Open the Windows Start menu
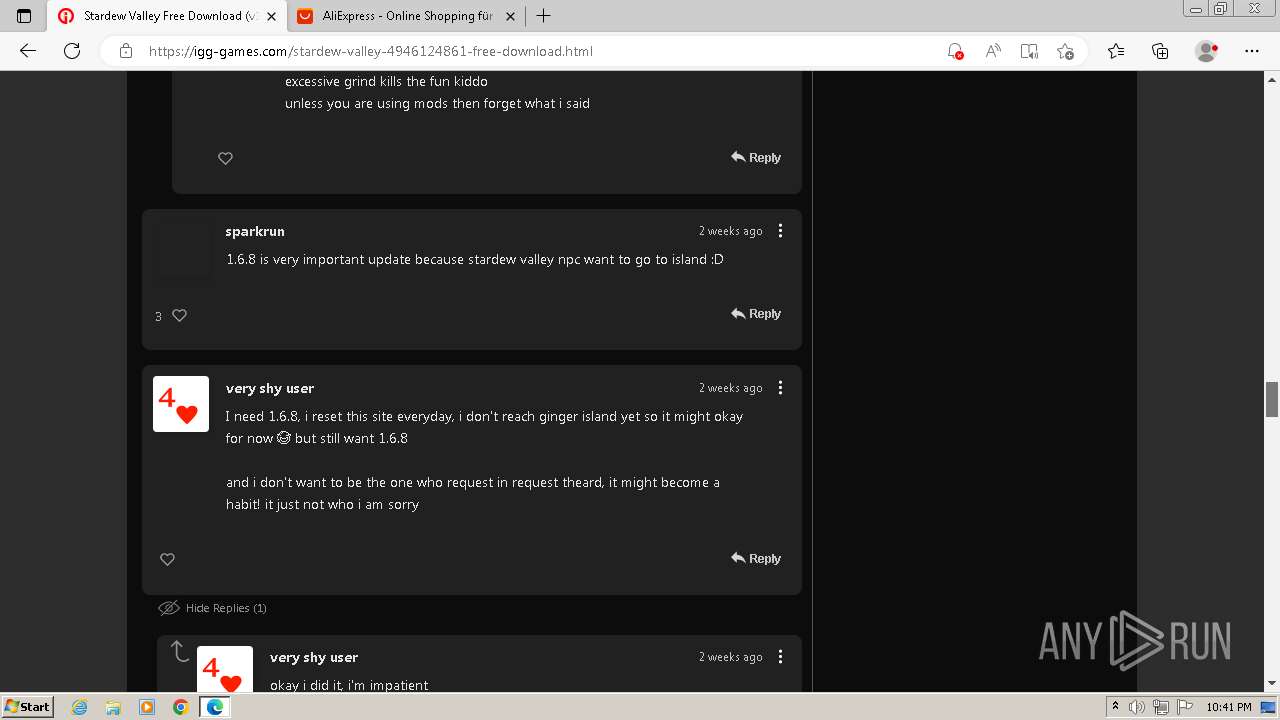This screenshot has height=720, width=1280. [x=28, y=706]
